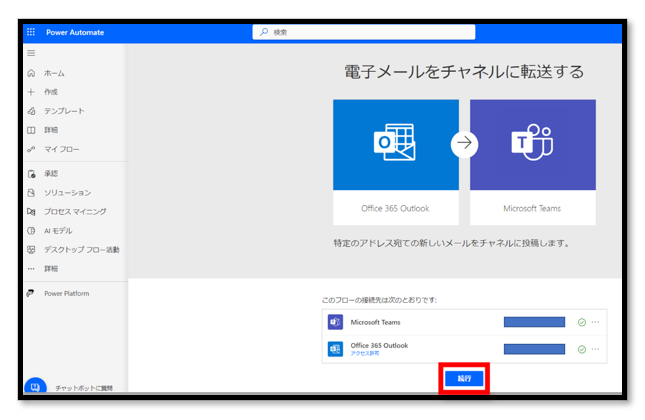The image size is (645, 420).
Task: Click the ソリューション icon
Action: click(31, 193)
